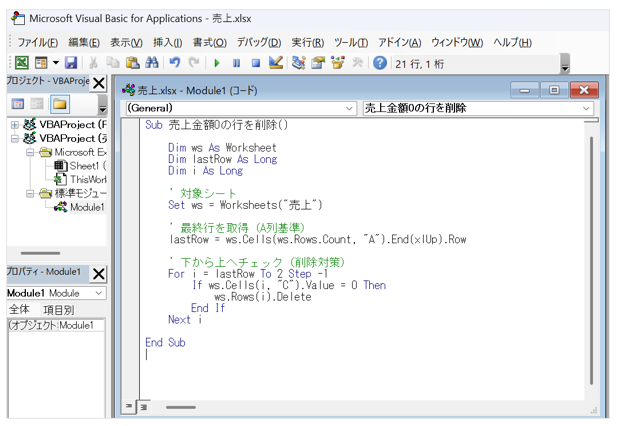Undo the last edit with blue arrow
Screen dimensions: 618x426
click(175, 63)
